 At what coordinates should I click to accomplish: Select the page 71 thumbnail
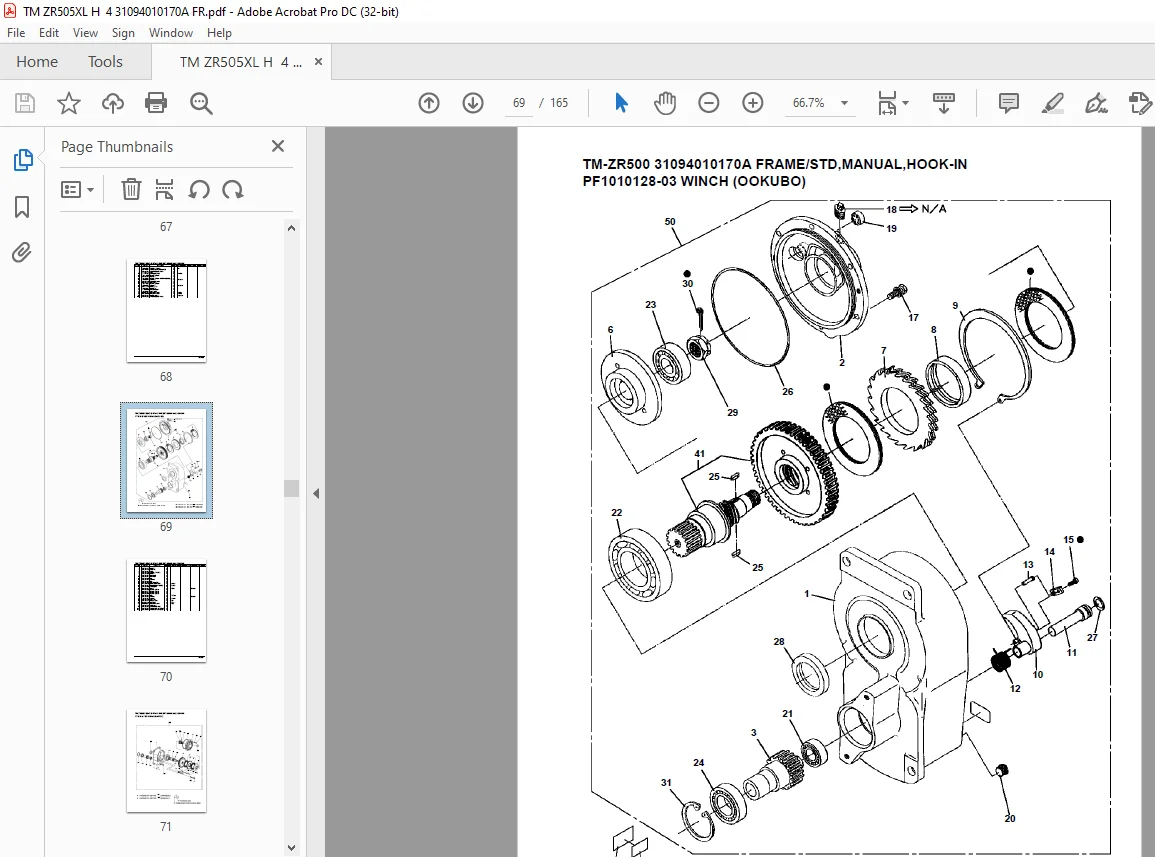166,760
